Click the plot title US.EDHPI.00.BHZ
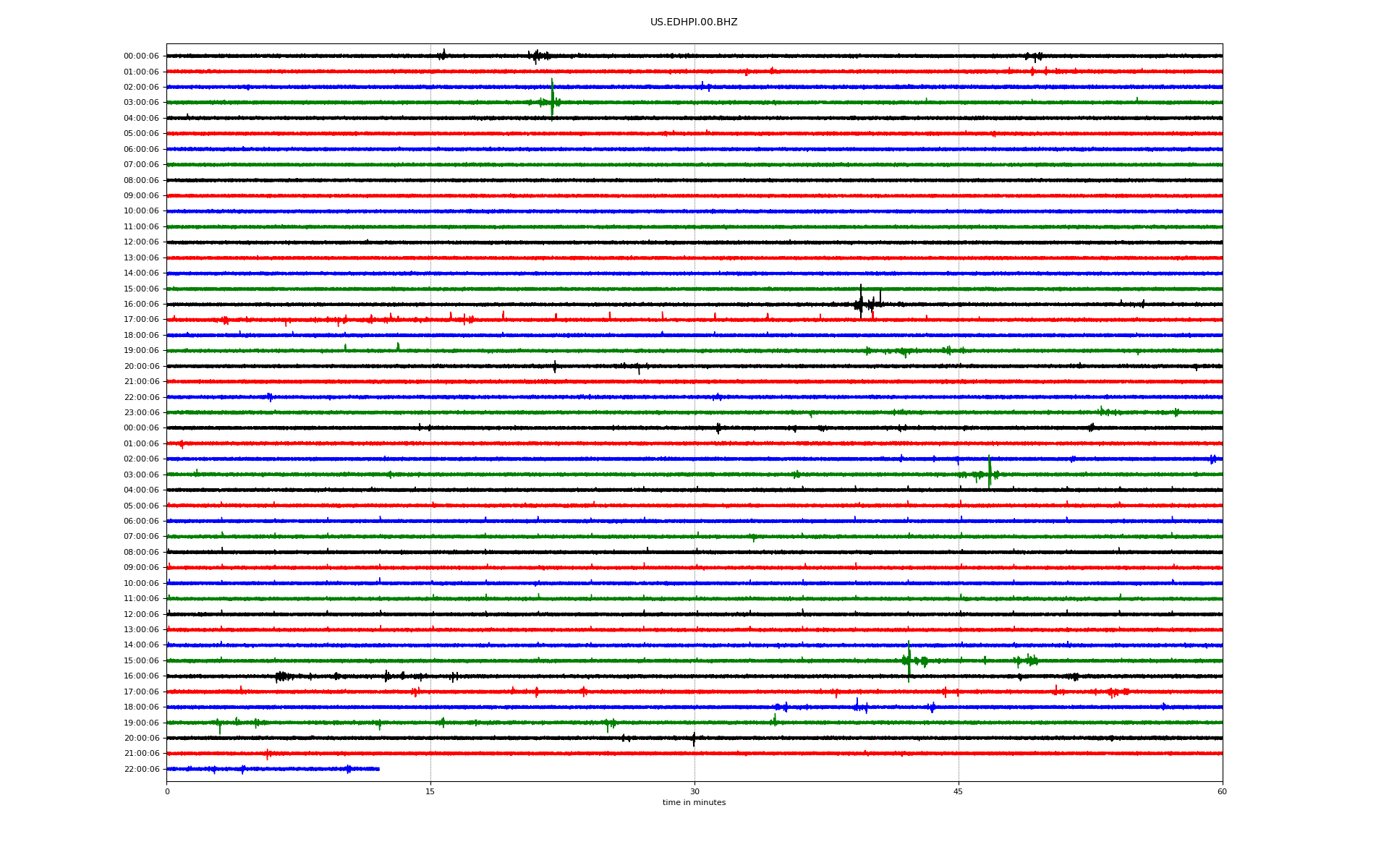The height and width of the screenshot is (868, 1389). [694, 22]
